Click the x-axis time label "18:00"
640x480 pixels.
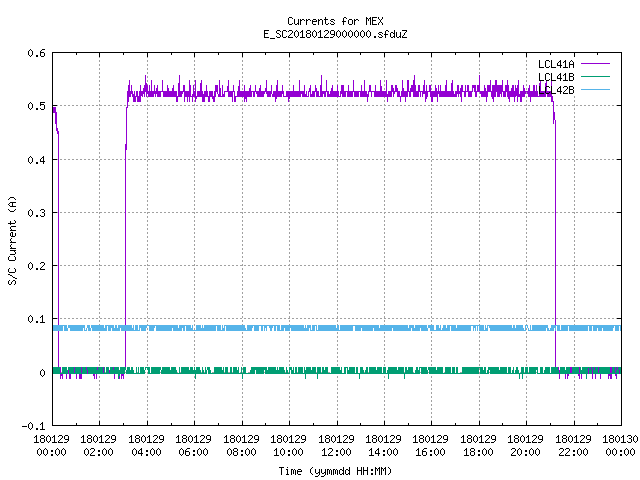(478, 452)
